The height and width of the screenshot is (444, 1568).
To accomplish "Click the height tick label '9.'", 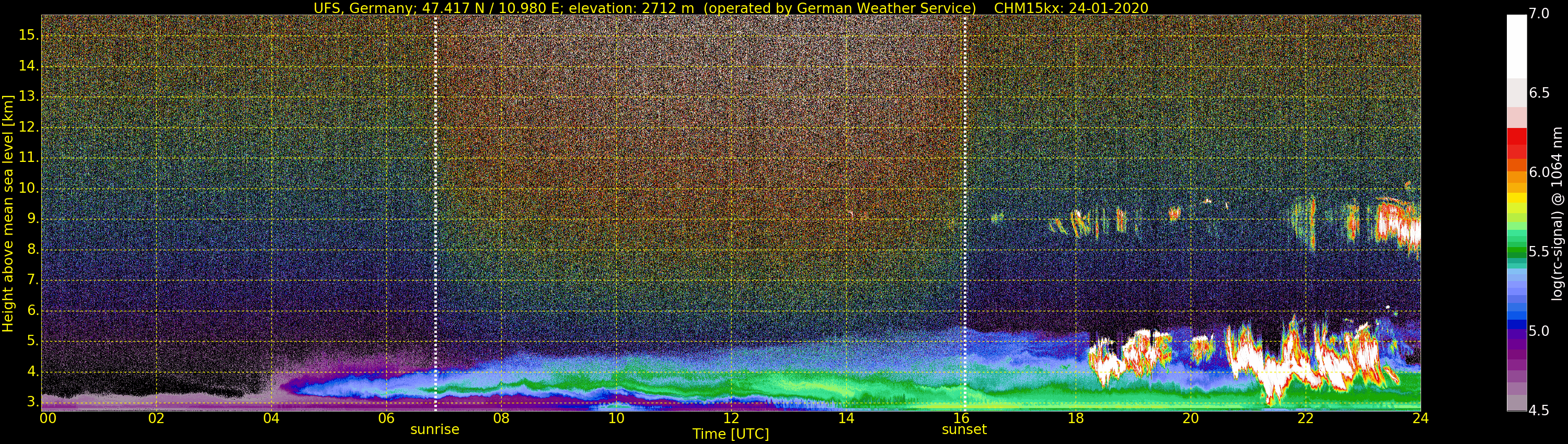I will [x=33, y=219].
